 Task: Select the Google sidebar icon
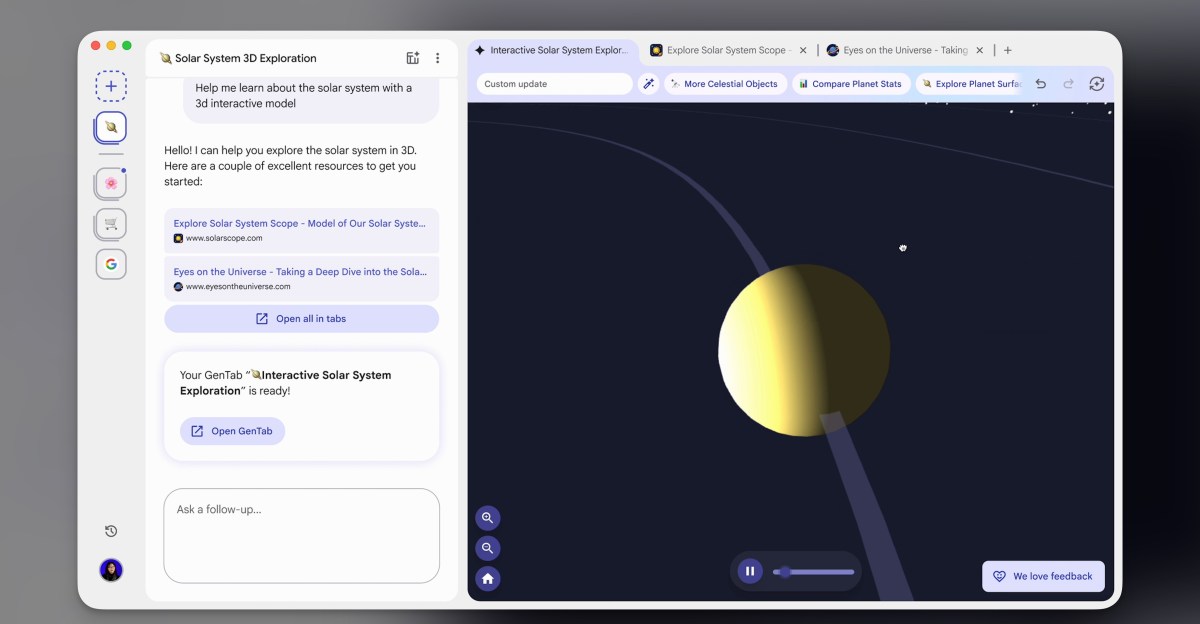coord(110,264)
